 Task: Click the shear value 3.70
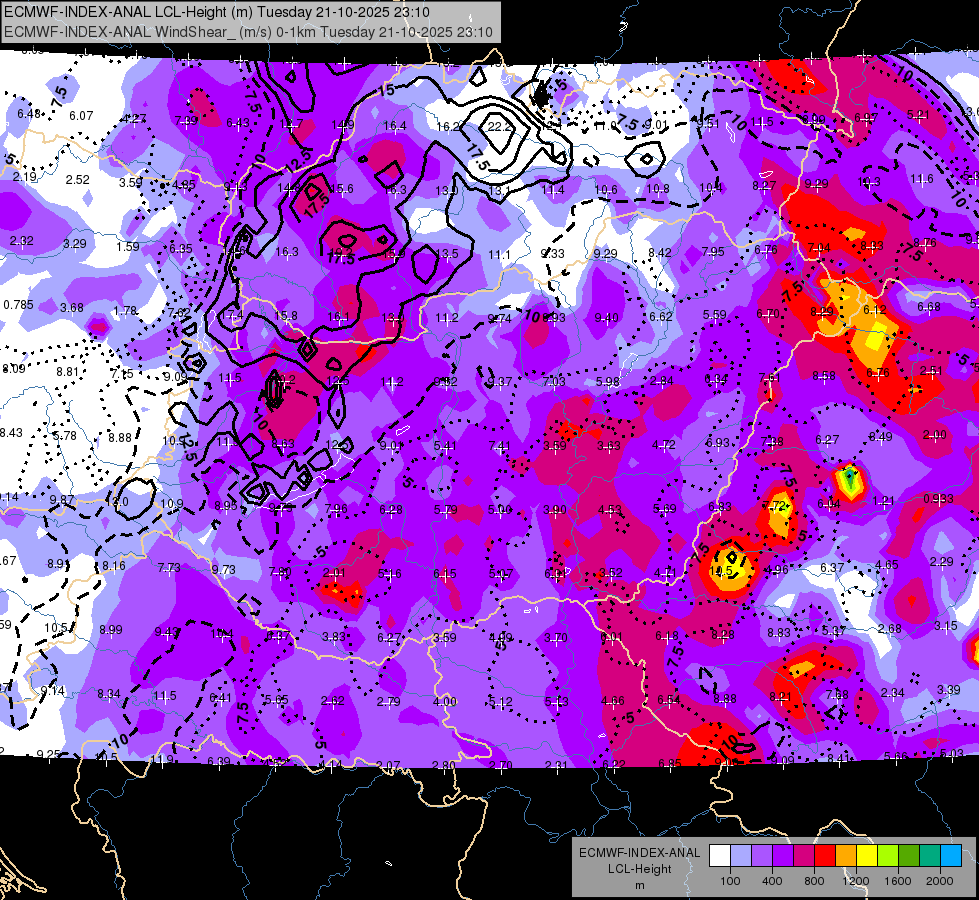point(556,638)
